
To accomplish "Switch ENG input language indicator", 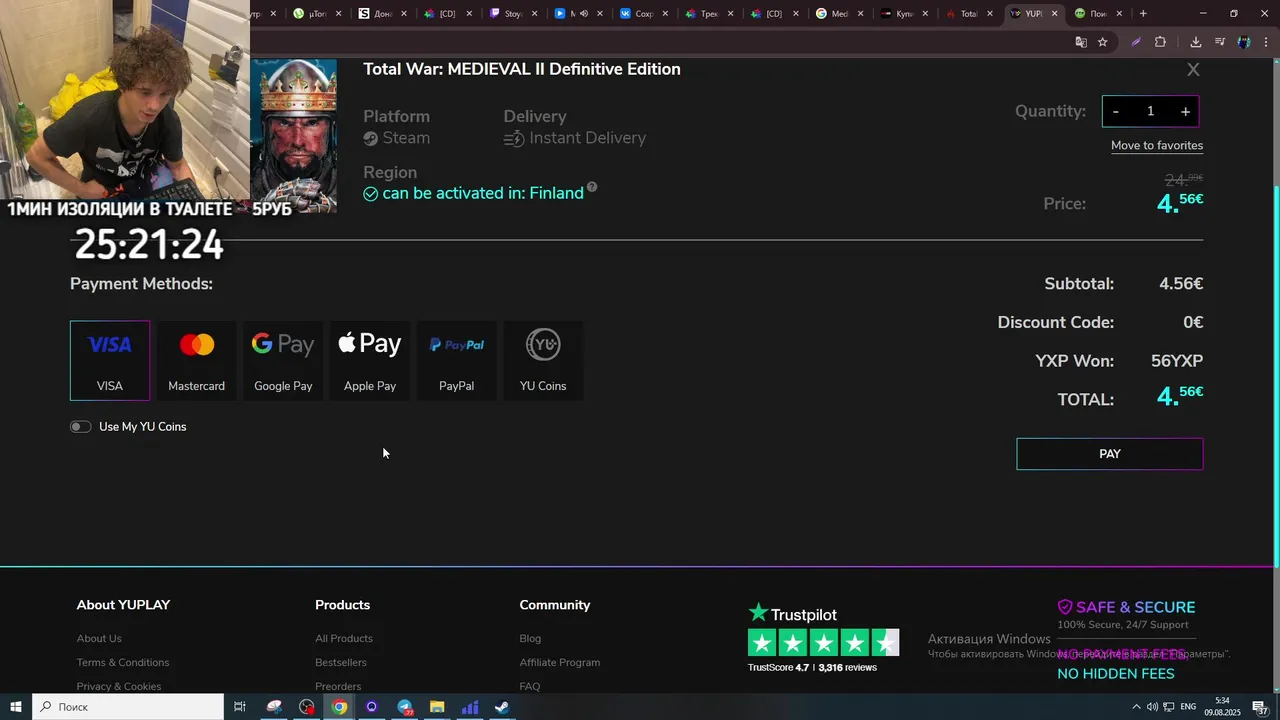I will tap(1189, 707).
